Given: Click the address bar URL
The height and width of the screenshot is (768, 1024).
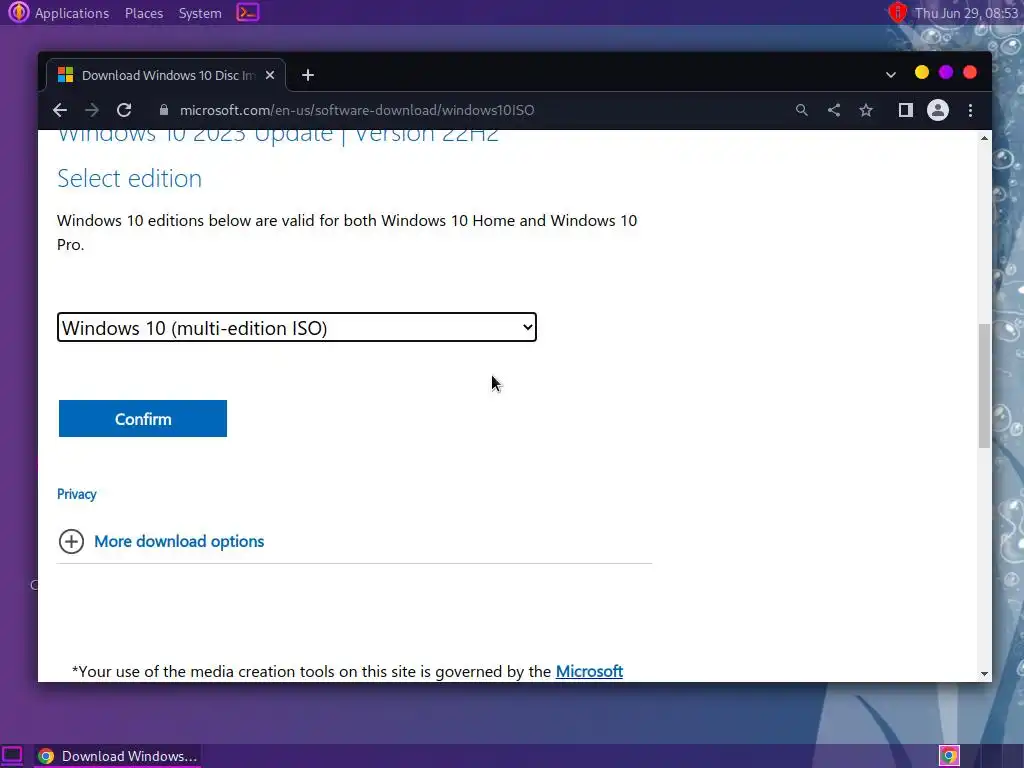Looking at the screenshot, I should [x=357, y=110].
